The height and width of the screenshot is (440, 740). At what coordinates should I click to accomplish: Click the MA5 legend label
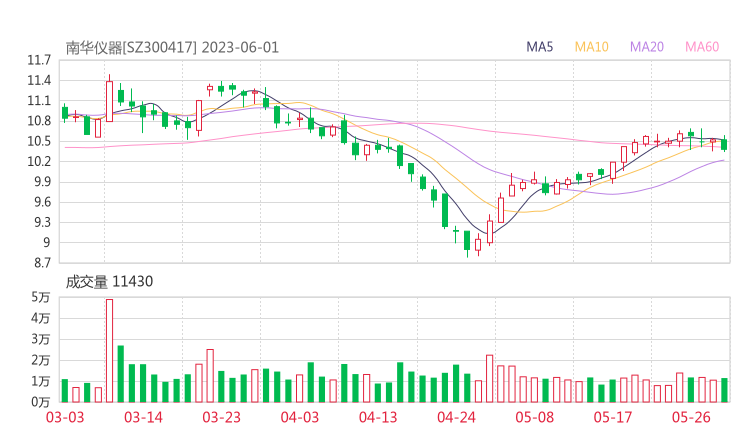click(x=539, y=47)
